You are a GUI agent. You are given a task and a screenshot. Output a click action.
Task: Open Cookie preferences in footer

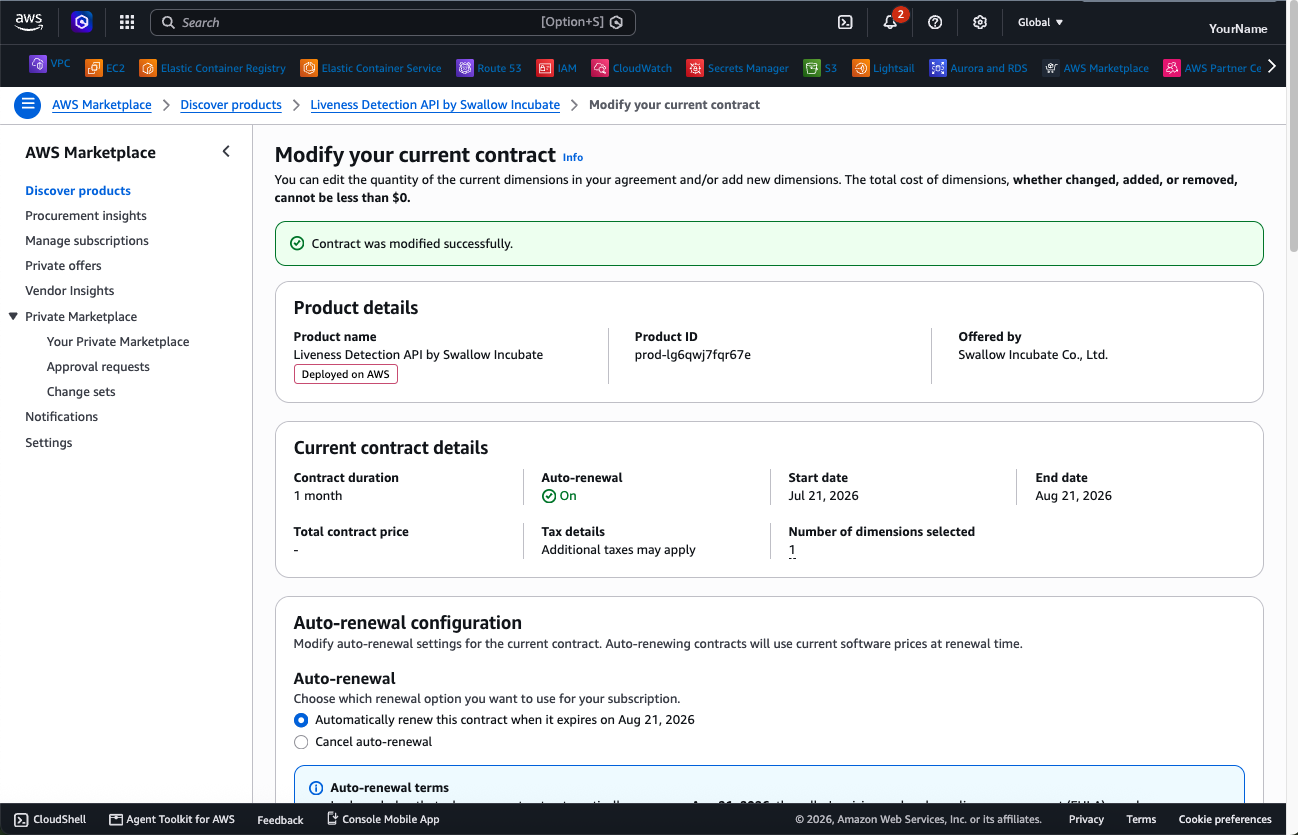coord(1225,819)
